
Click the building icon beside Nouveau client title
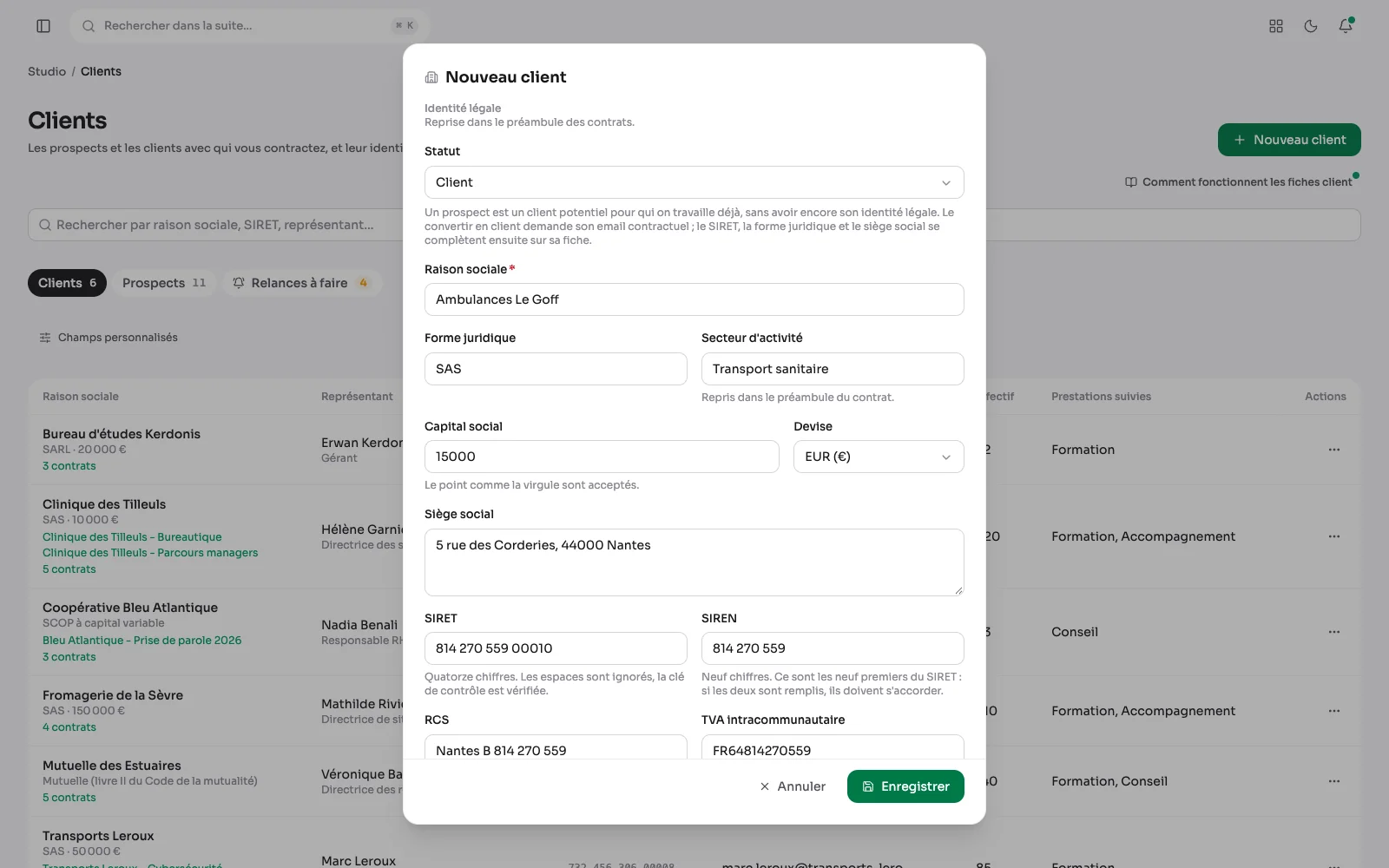431,77
